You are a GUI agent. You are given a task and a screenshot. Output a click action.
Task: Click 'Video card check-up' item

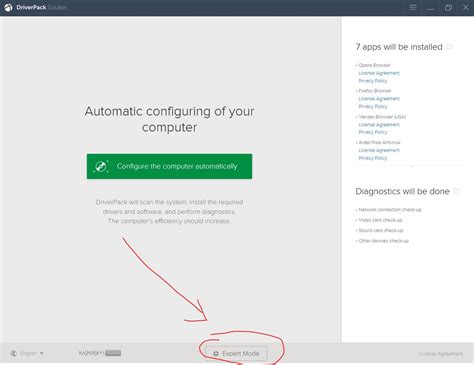[380, 220]
